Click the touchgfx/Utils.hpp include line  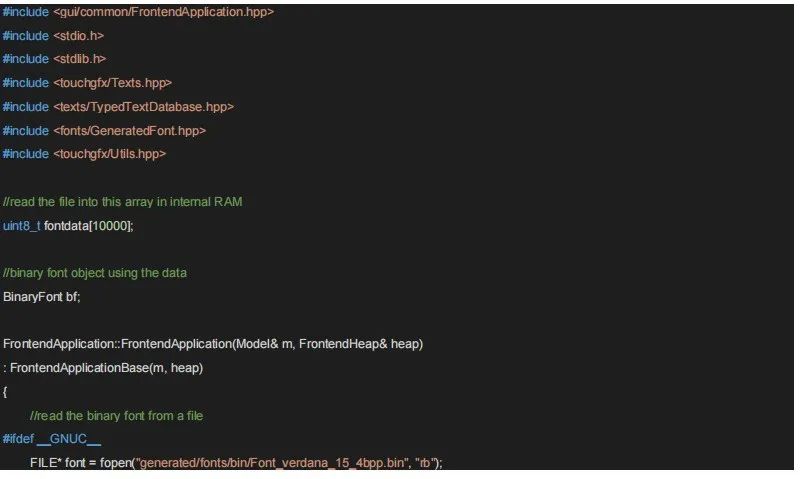pos(84,154)
